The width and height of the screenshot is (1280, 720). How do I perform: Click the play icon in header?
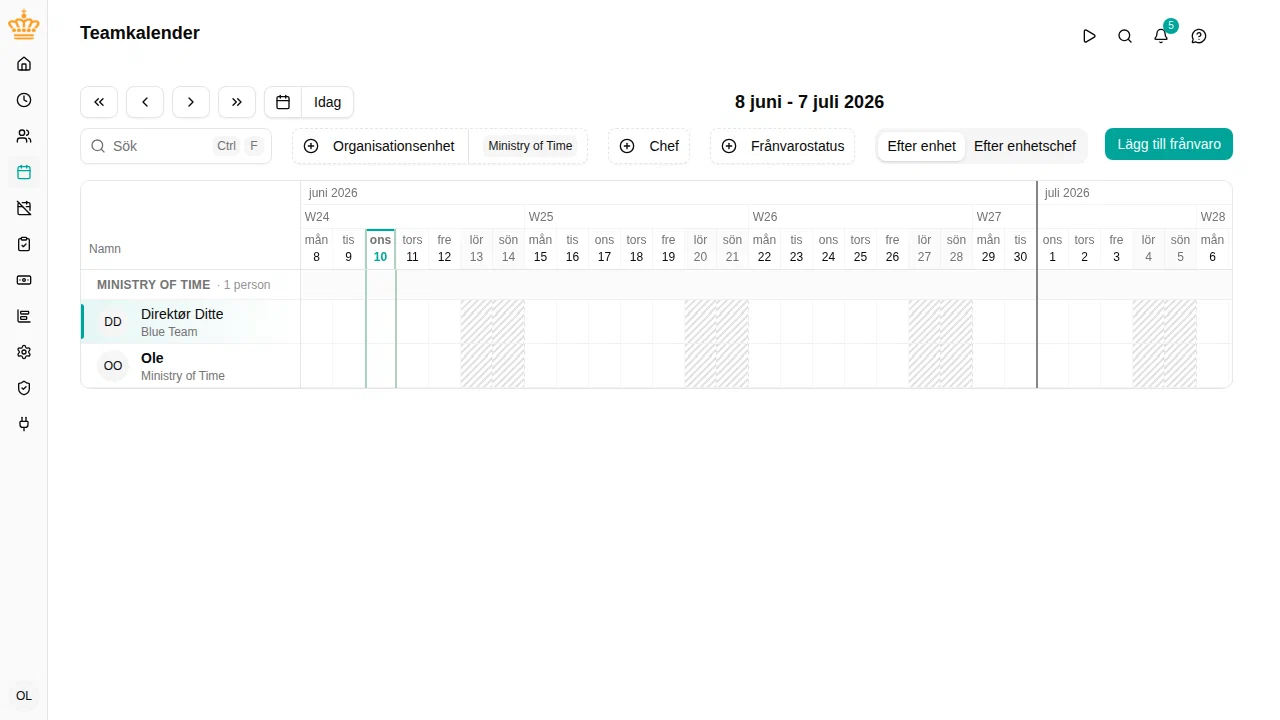point(1089,36)
